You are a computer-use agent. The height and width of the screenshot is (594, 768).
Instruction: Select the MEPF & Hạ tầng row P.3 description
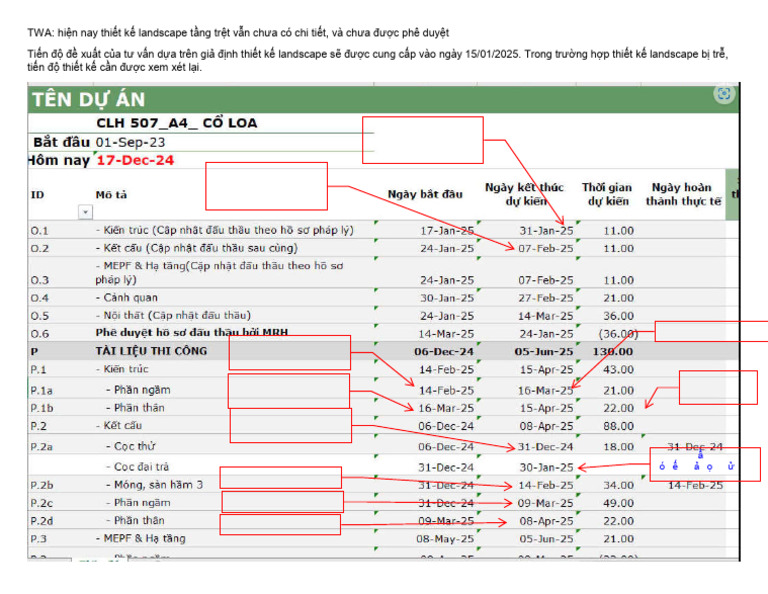(141, 538)
